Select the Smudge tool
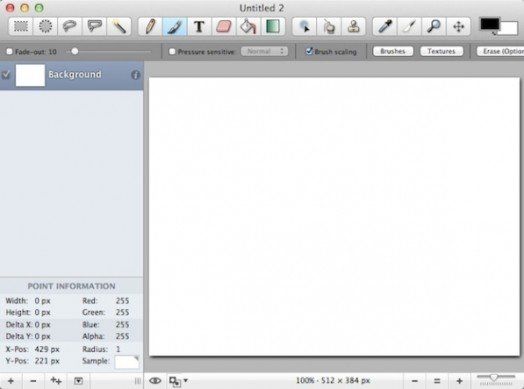This screenshot has width=524, height=389. [x=329, y=26]
